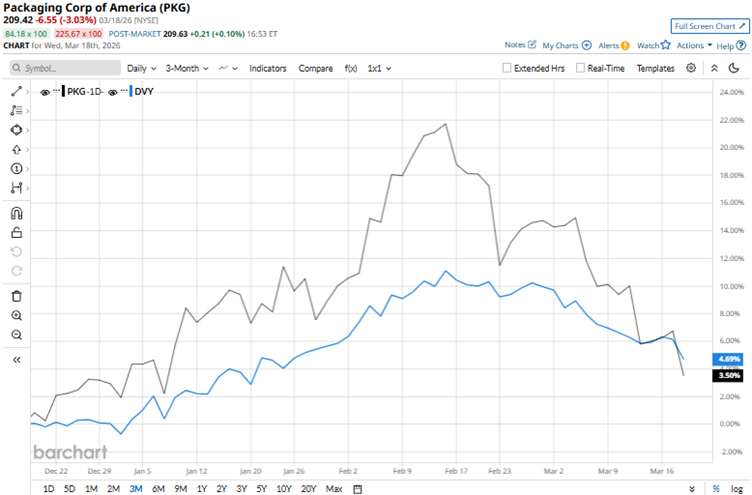Open the Fibonacci/text annotation tool
The image size is (752, 495).
(x=16, y=111)
